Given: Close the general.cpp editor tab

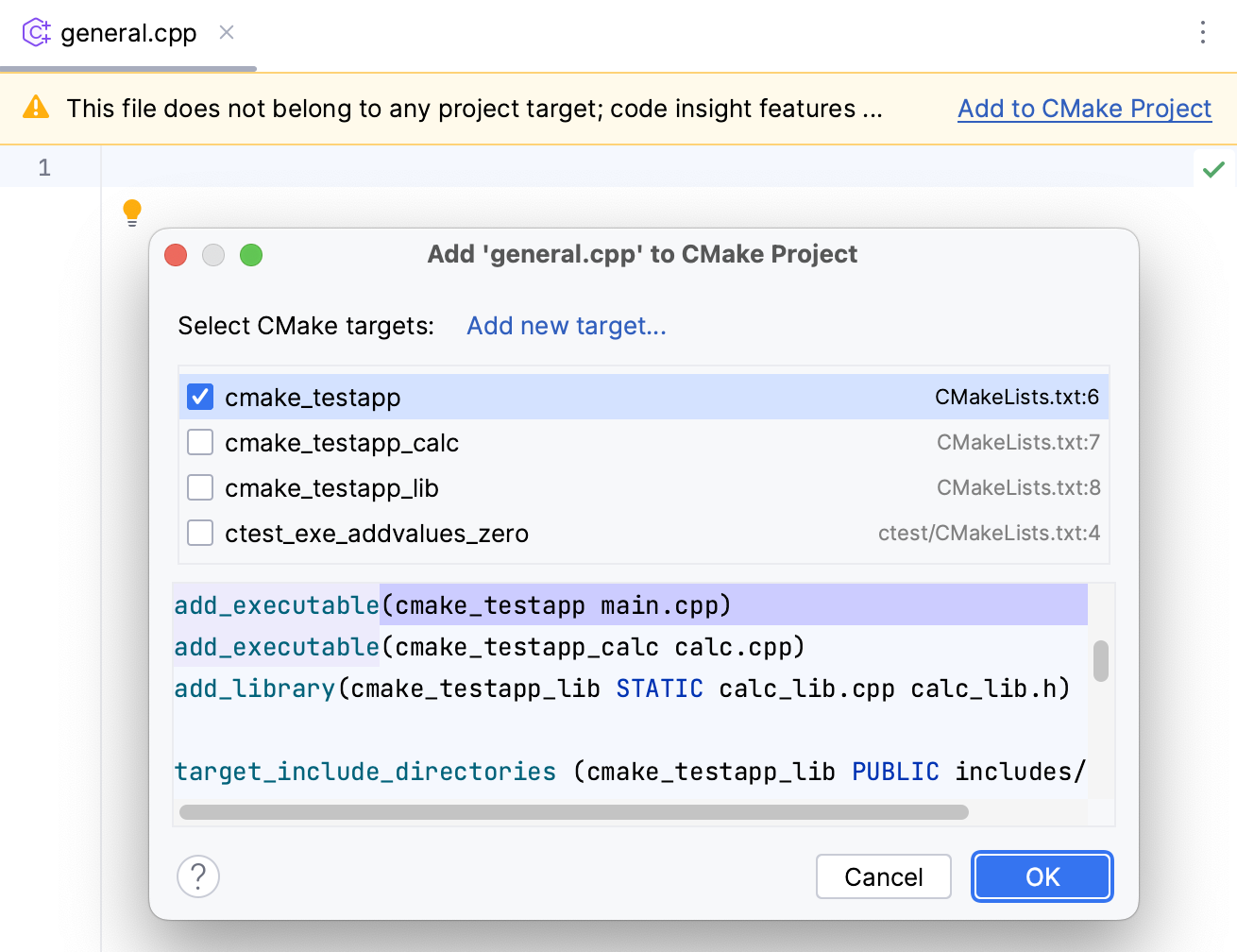Looking at the screenshot, I should coord(226,31).
